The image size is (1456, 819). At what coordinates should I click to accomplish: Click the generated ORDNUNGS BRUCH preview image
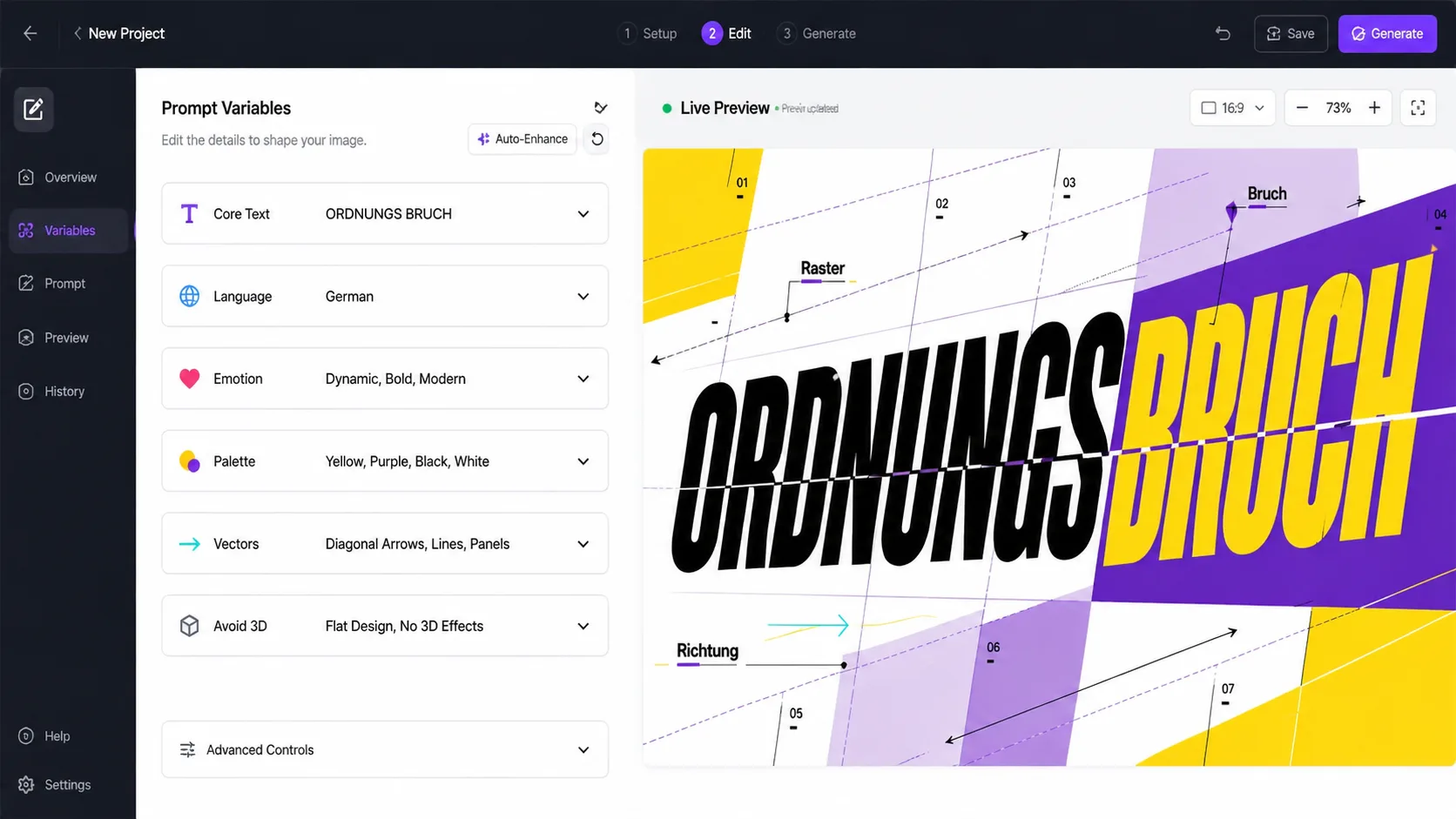(1048, 457)
